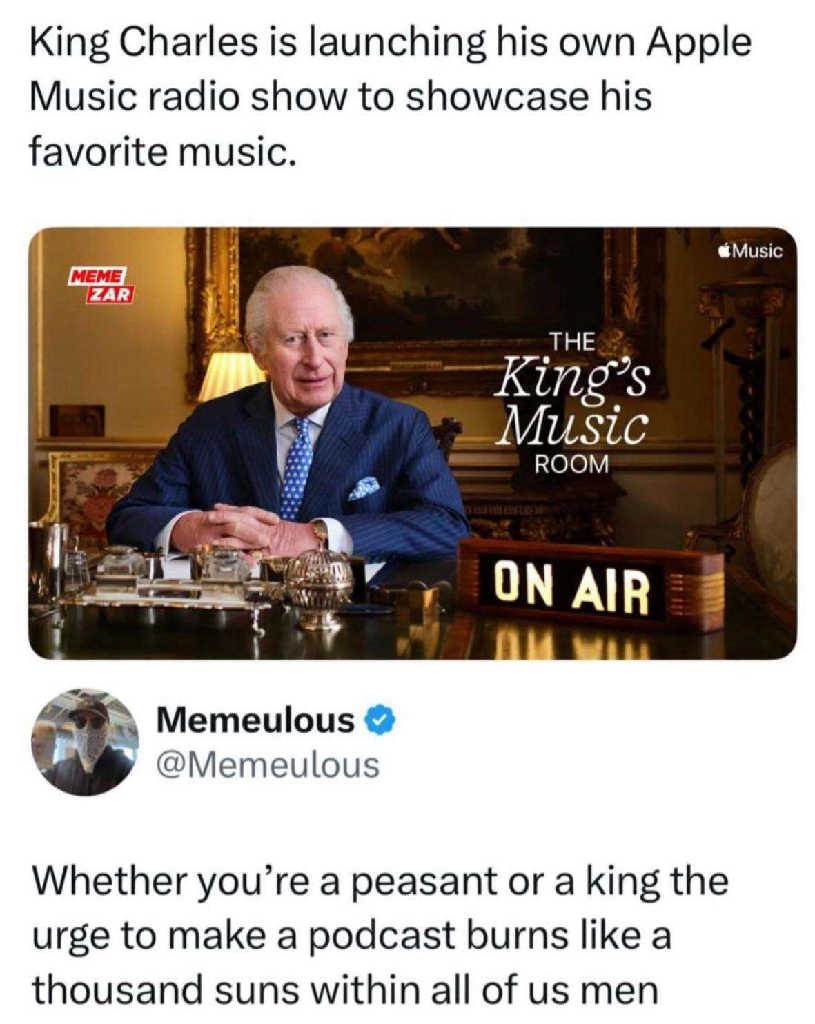This screenshot has width=815, height=1024.
Task: Open The King's Music Room image
Action: 413,443
